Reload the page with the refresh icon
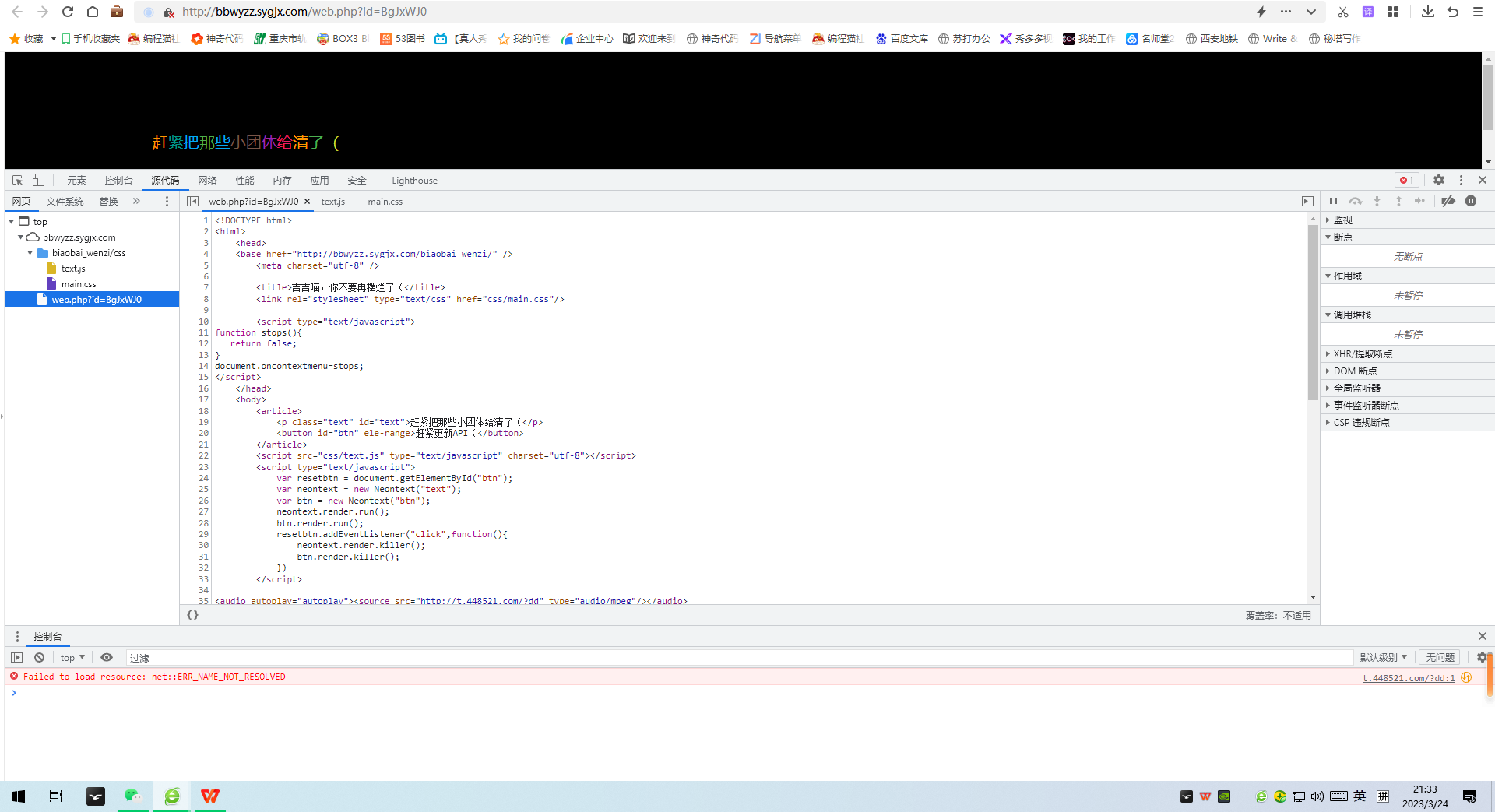Image resolution: width=1495 pixels, height=812 pixels. point(68,12)
